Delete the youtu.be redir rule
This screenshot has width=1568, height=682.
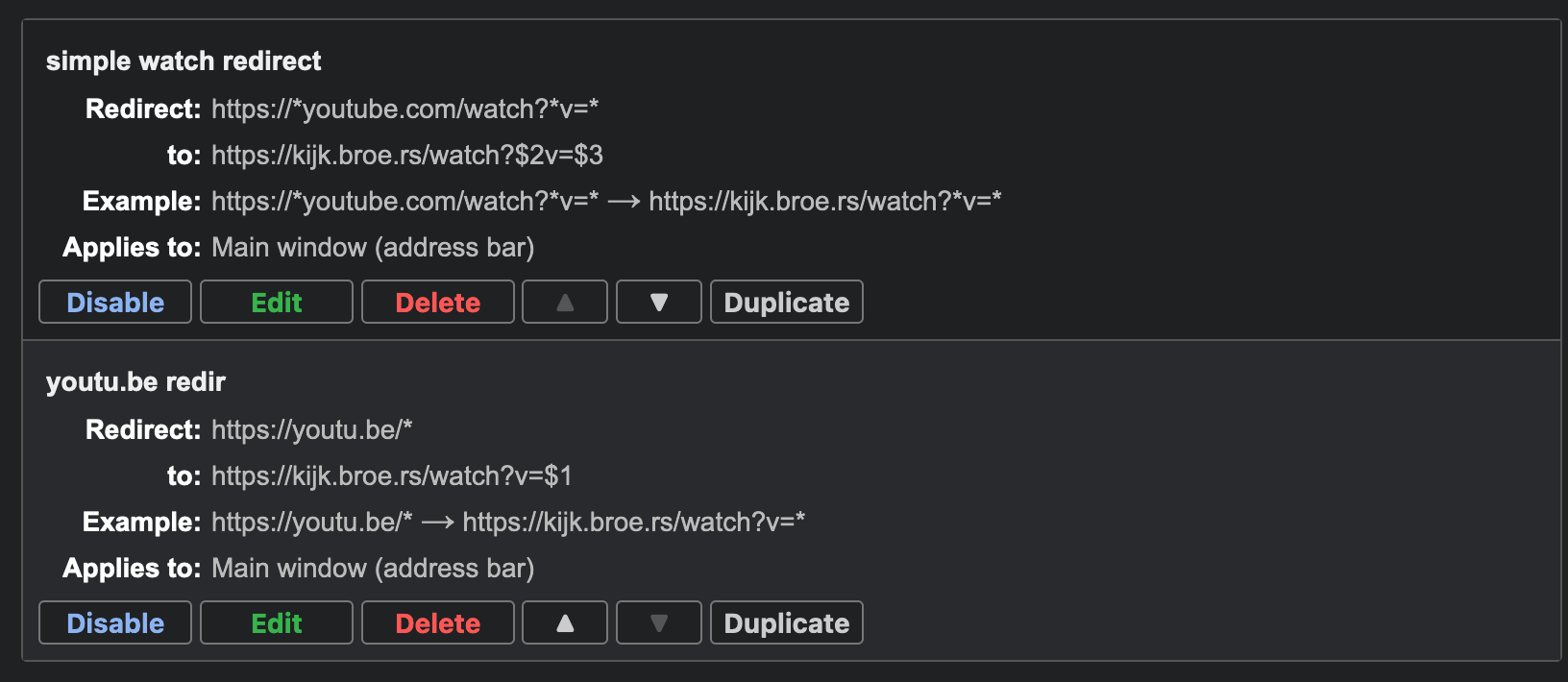[x=438, y=623]
